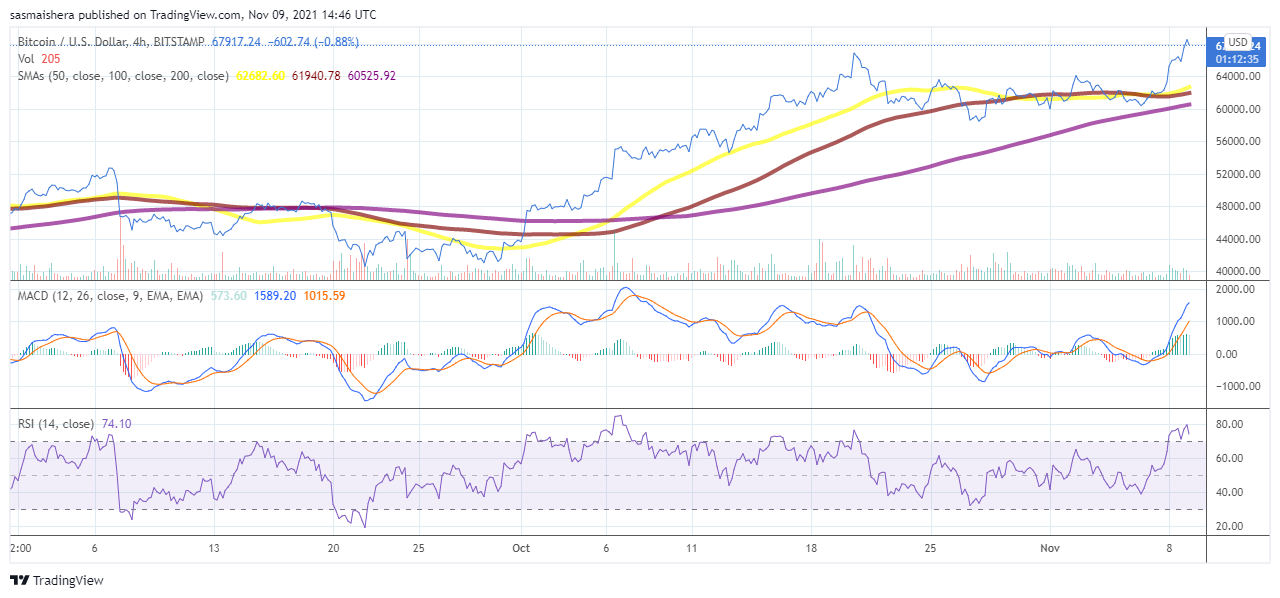Click the 80.00 RSI axis label
Screen dimensions: 1280x598
[1229, 424]
